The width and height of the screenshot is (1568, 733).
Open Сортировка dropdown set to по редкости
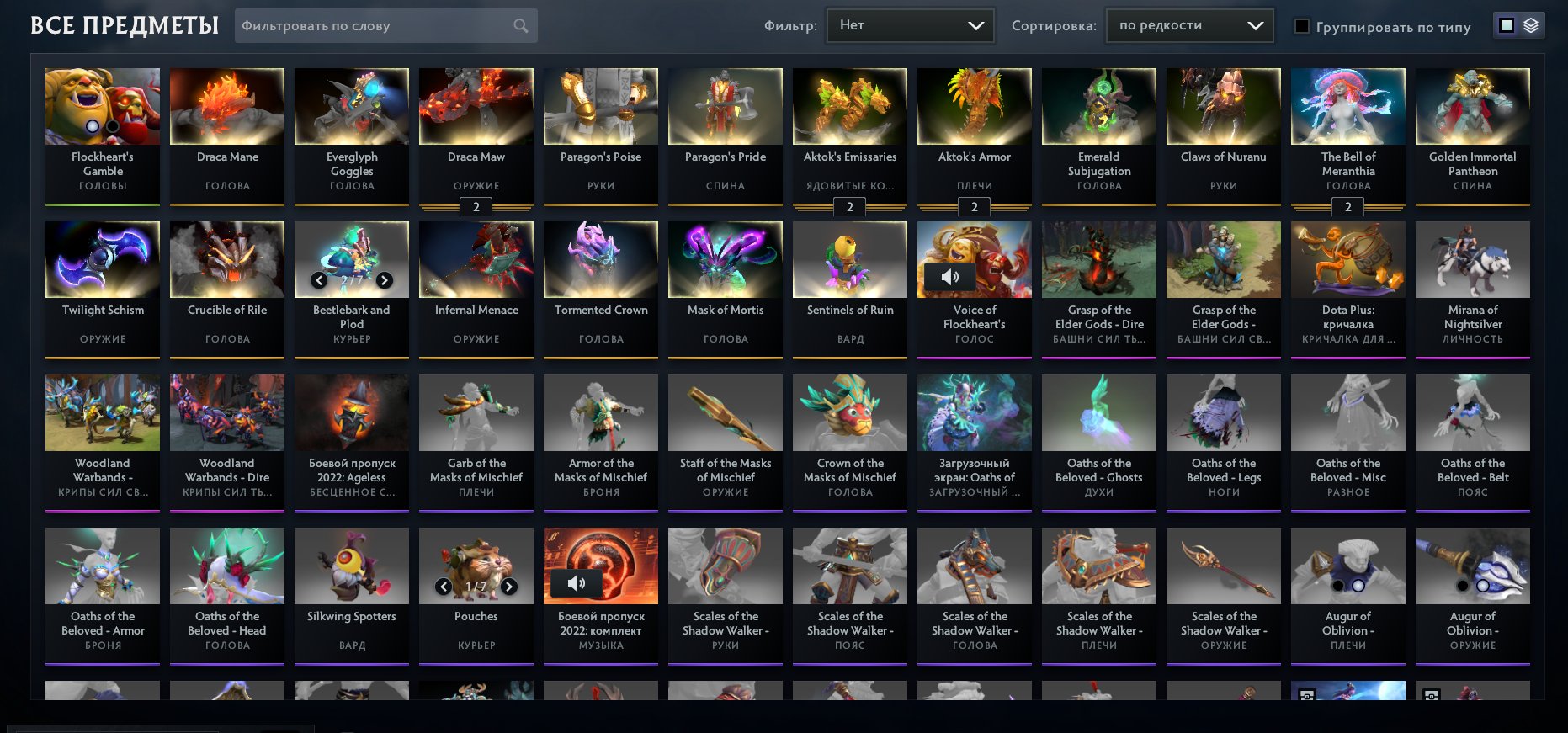(x=1189, y=26)
